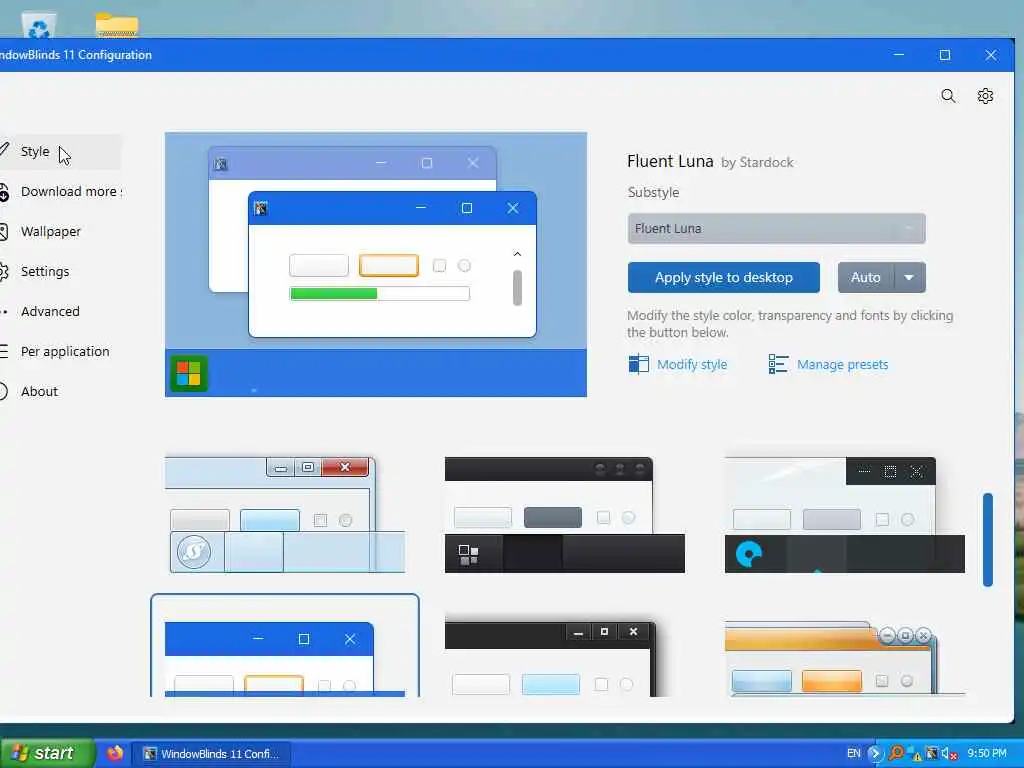
Task: Open the gear settings icon at top right
Action: 985,97
